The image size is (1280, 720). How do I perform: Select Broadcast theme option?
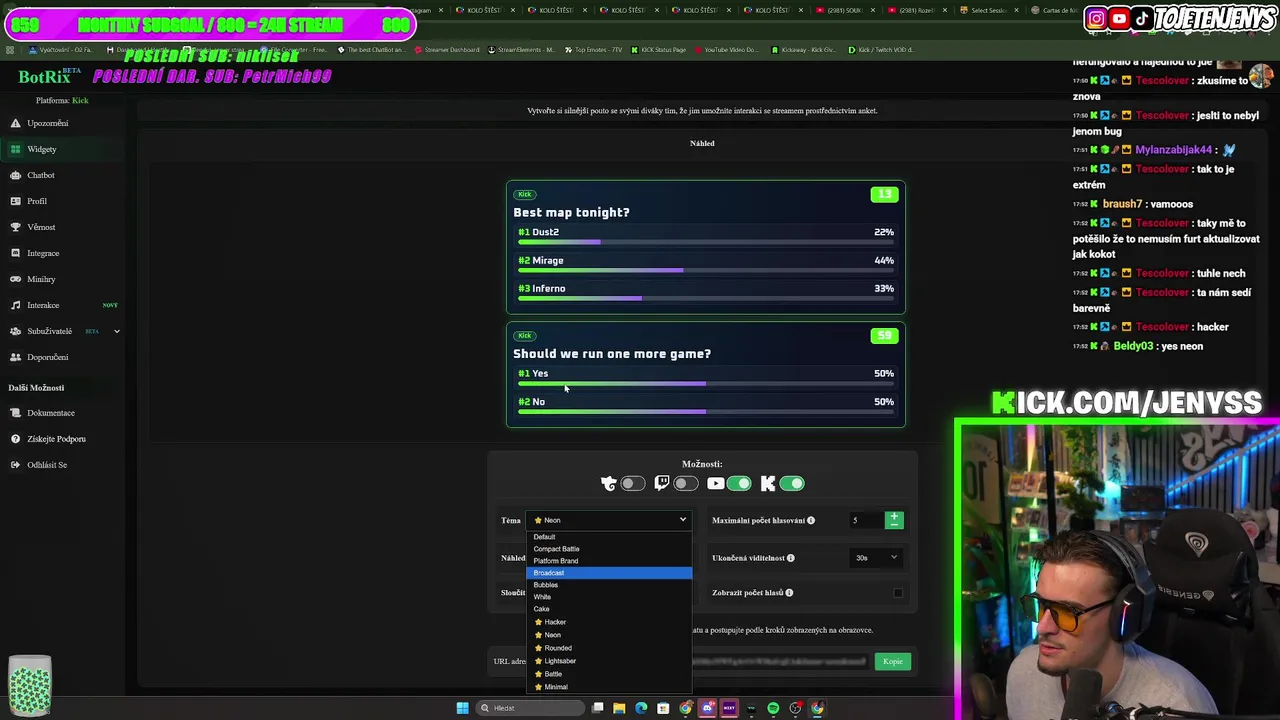[609, 573]
